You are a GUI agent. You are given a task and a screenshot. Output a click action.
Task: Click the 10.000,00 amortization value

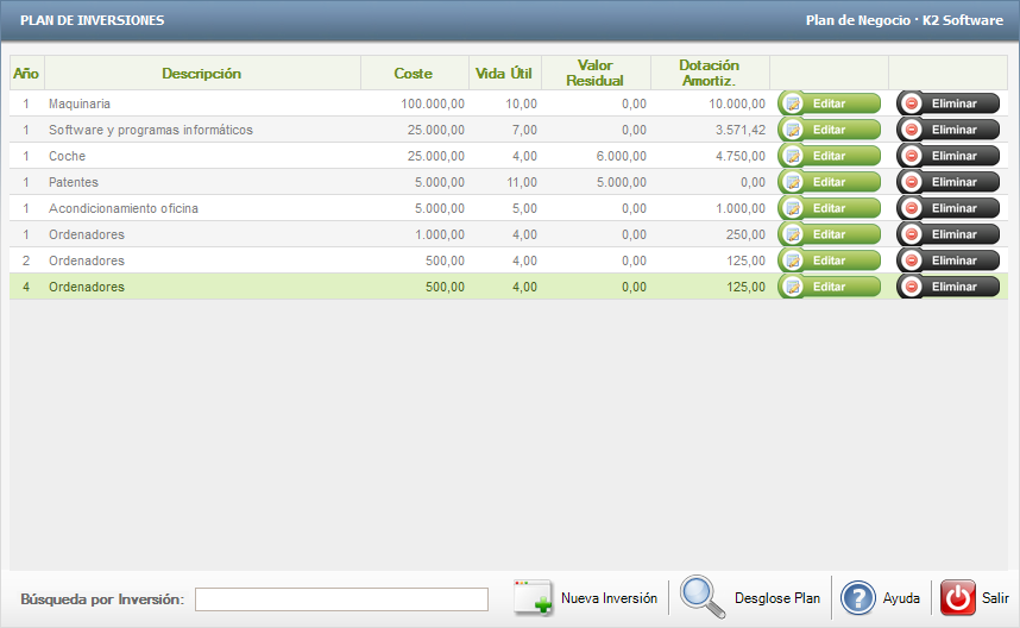pyautogui.click(x=737, y=103)
